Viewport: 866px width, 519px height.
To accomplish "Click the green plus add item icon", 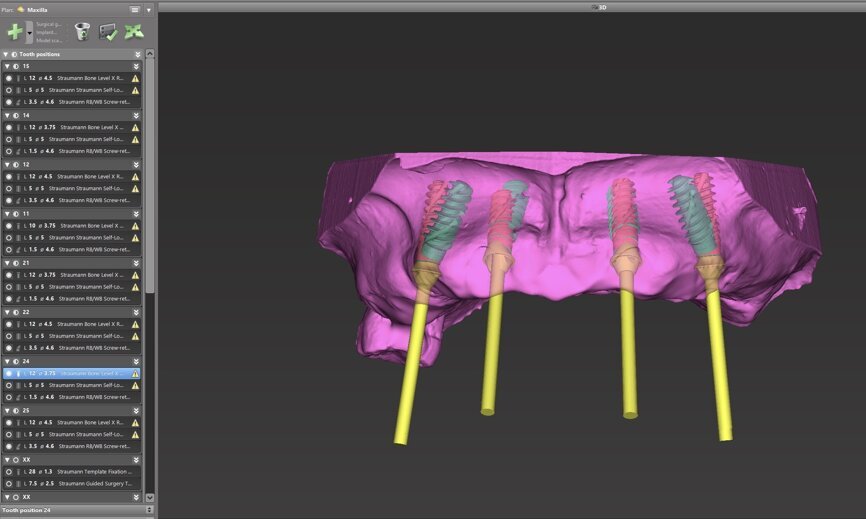I will (14, 32).
